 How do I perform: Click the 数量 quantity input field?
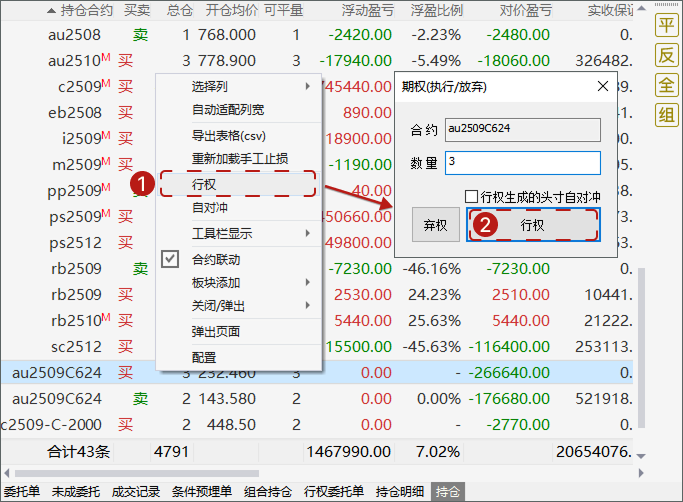(x=521, y=162)
